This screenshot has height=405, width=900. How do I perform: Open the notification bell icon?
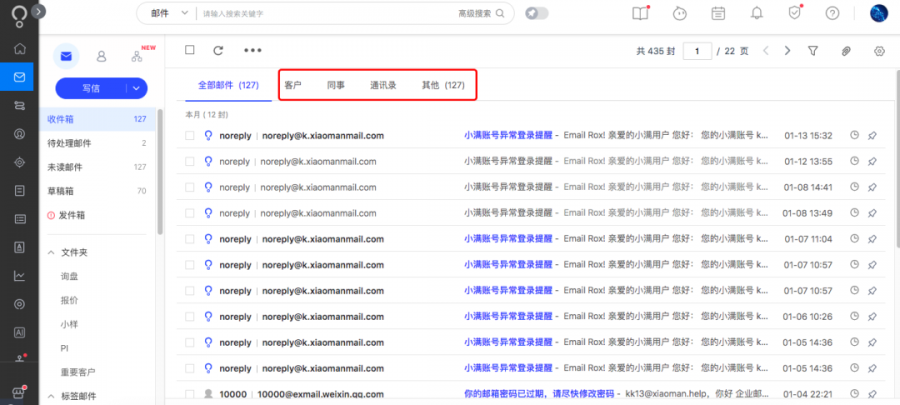[x=757, y=13]
